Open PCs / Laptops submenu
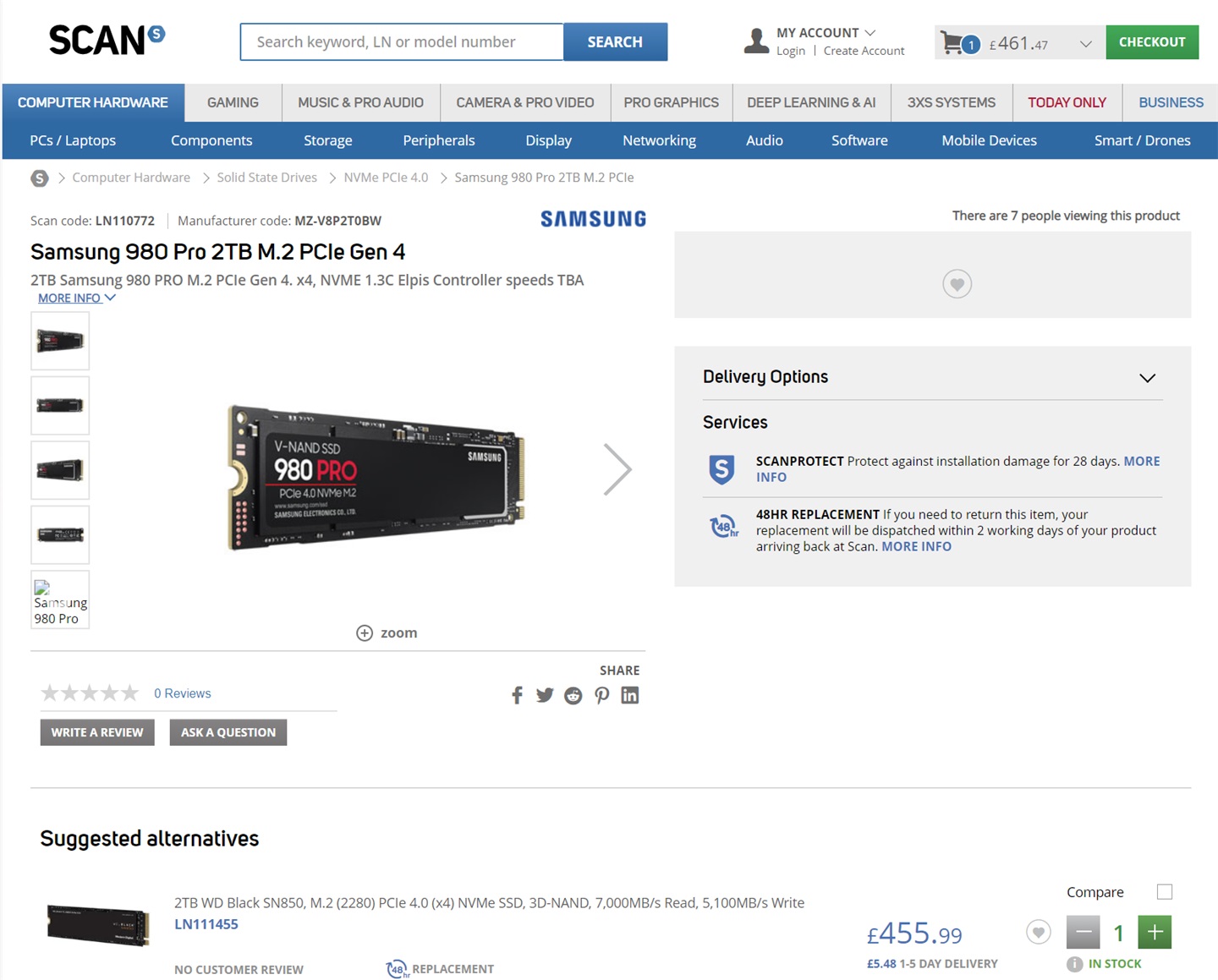The width and height of the screenshot is (1218, 980). (x=73, y=140)
